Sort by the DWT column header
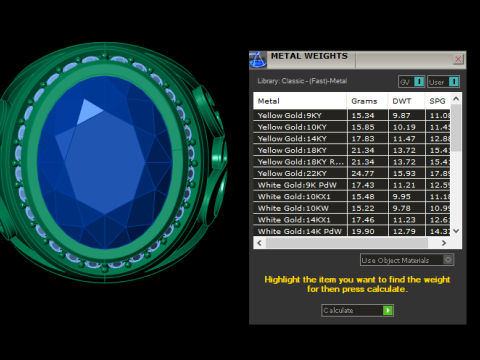Viewport: 480px width, 360px height. coord(406,101)
